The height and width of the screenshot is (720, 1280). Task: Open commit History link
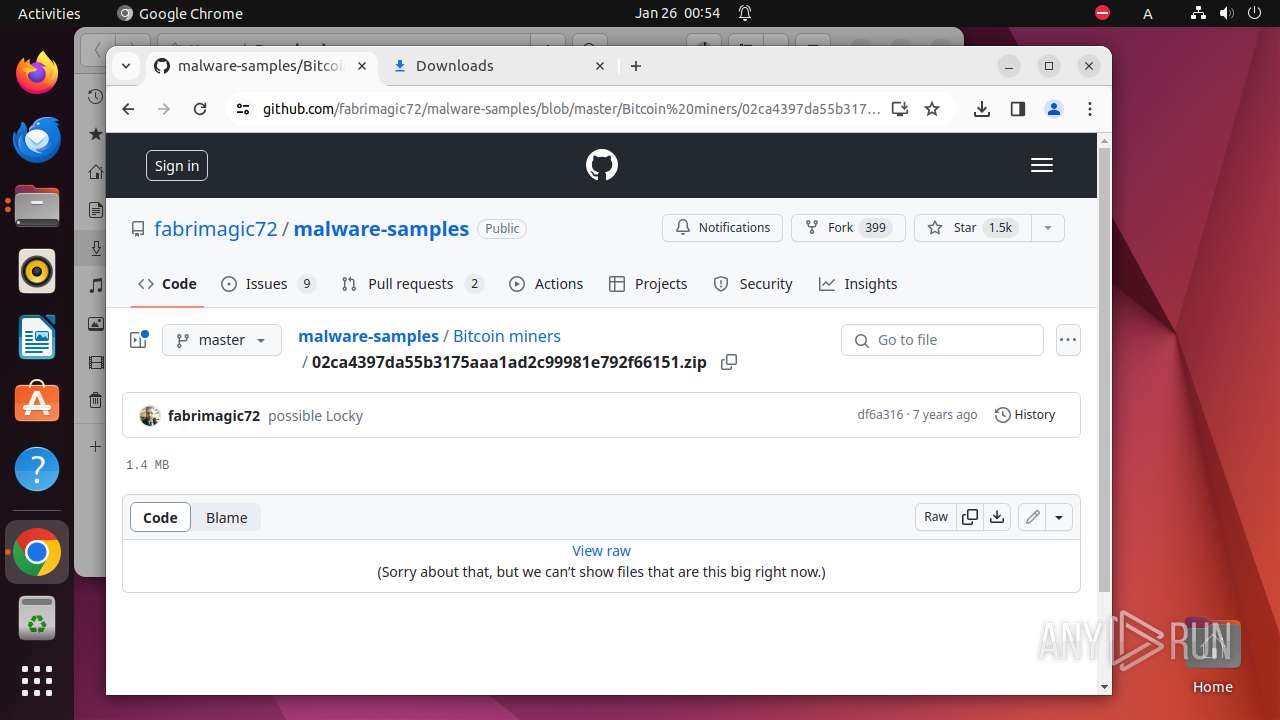1025,415
